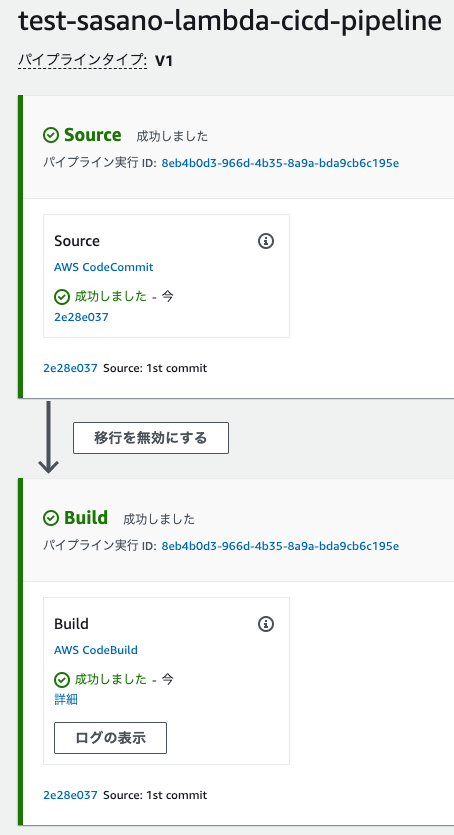Click the Source stage heading
The height and width of the screenshot is (835, 454).
pos(93,135)
